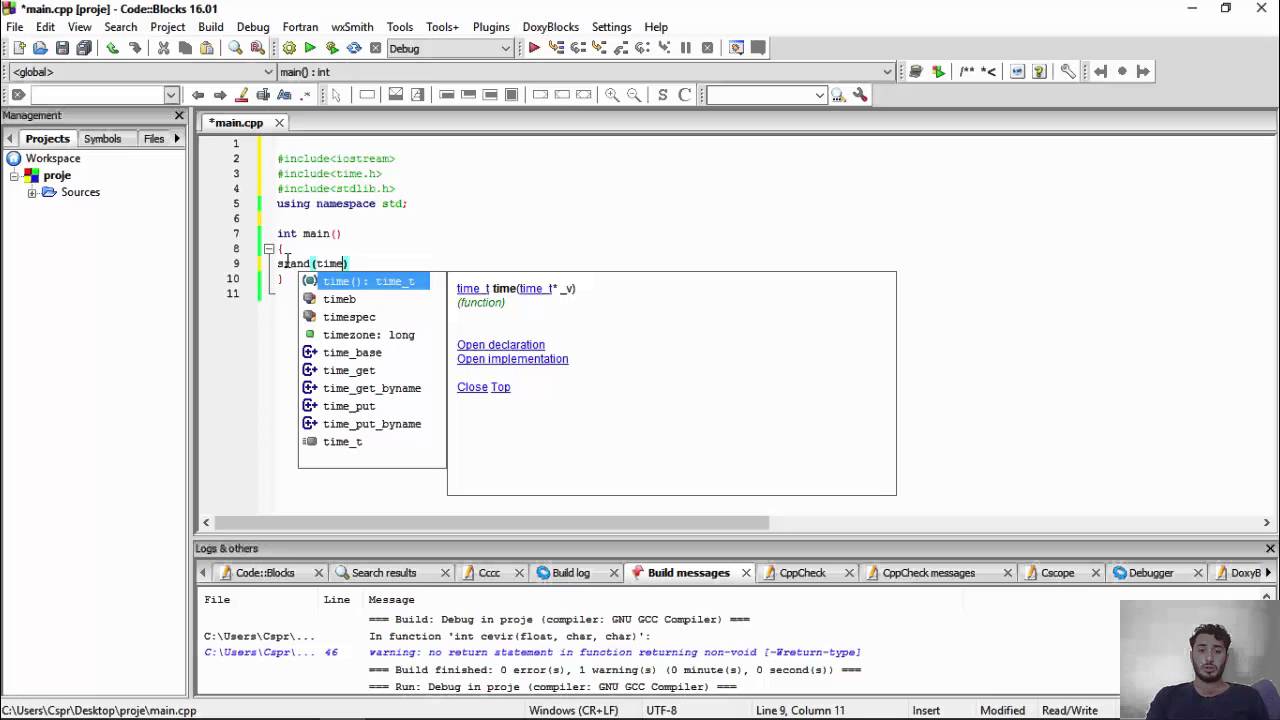Click the pause debugger icon
1280x720 pixels.
coord(685,48)
